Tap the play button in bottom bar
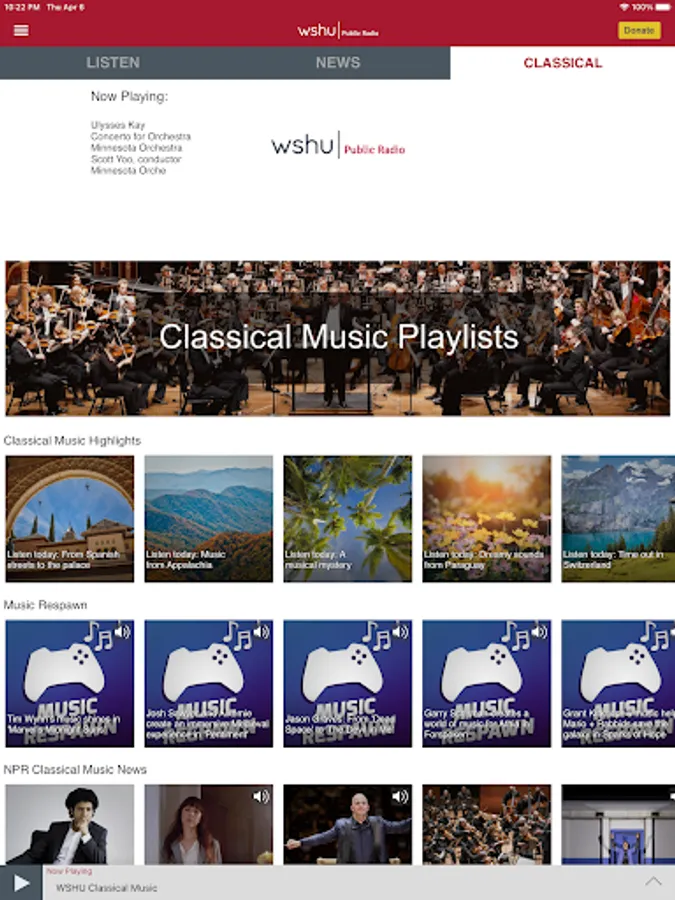Viewport: 675px width, 900px height. tap(21, 883)
